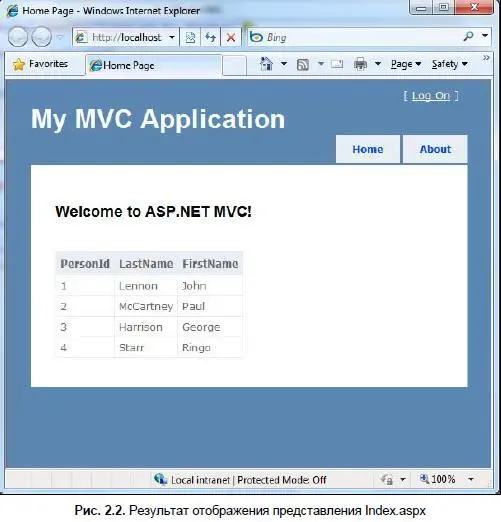Screen dimensions: 501x522
Task: Open the Safety menu
Action: [x=450, y=64]
